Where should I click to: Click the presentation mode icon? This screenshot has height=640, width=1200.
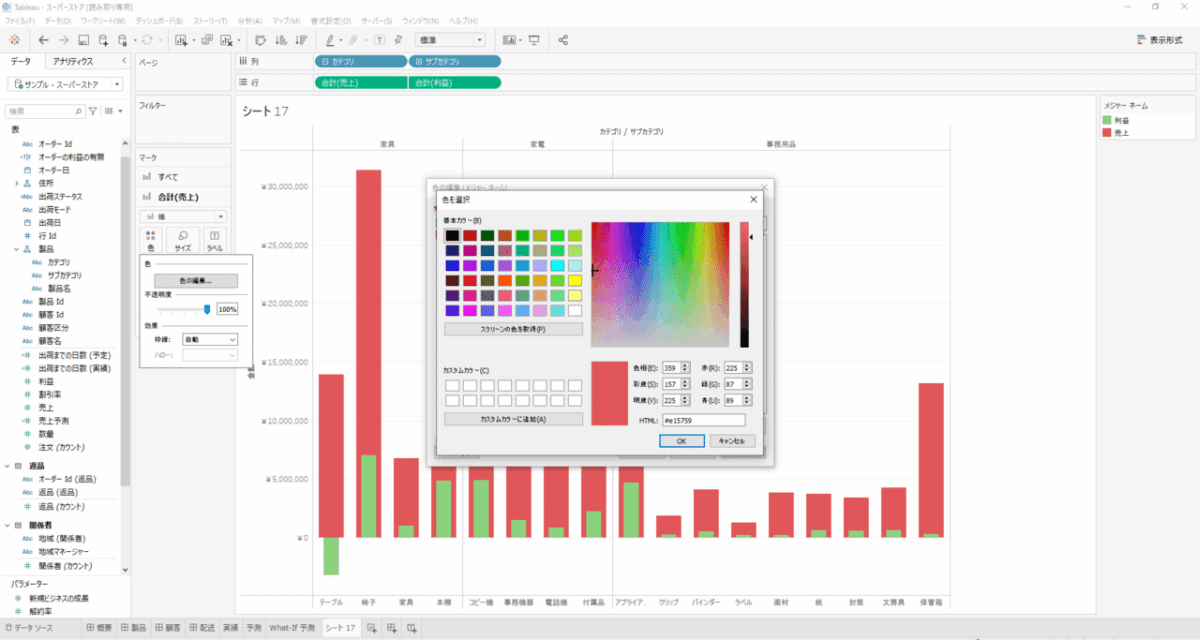[x=534, y=40]
